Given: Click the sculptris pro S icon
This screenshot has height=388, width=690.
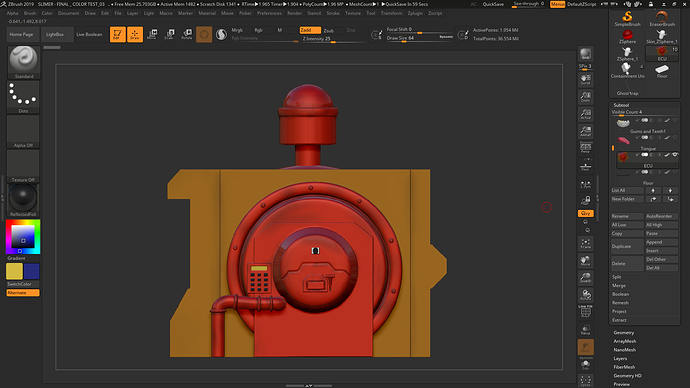Looking at the screenshot, I should coord(221,34).
